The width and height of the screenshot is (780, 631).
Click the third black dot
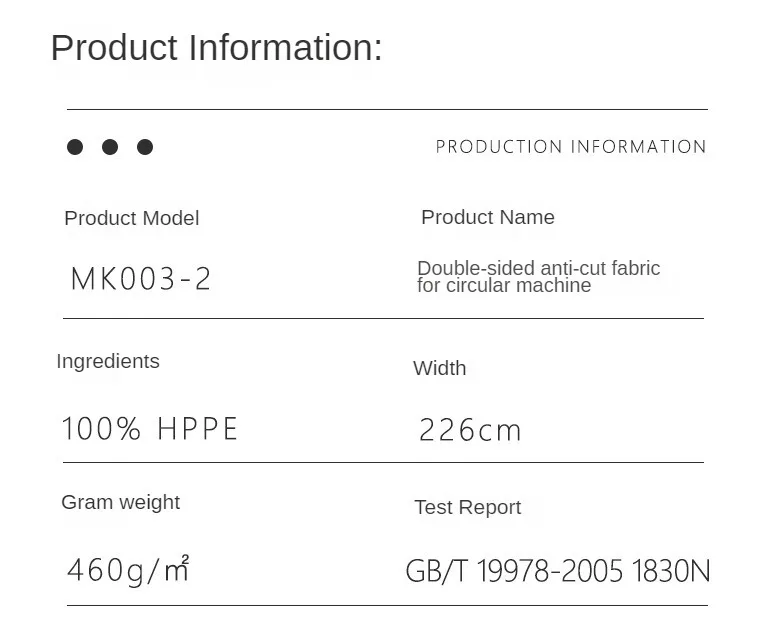(x=145, y=147)
